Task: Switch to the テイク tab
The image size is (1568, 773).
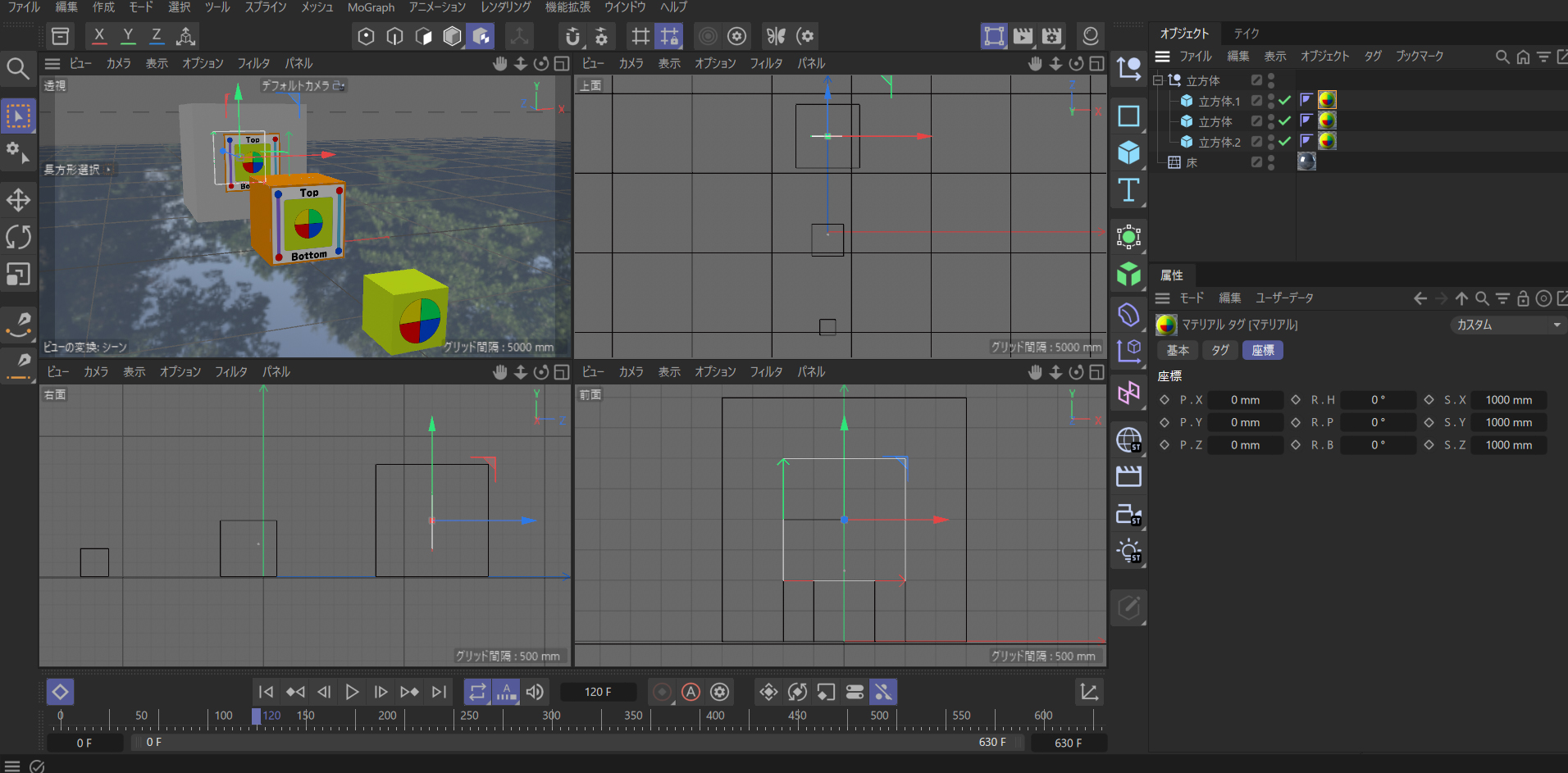Action: point(1246,34)
